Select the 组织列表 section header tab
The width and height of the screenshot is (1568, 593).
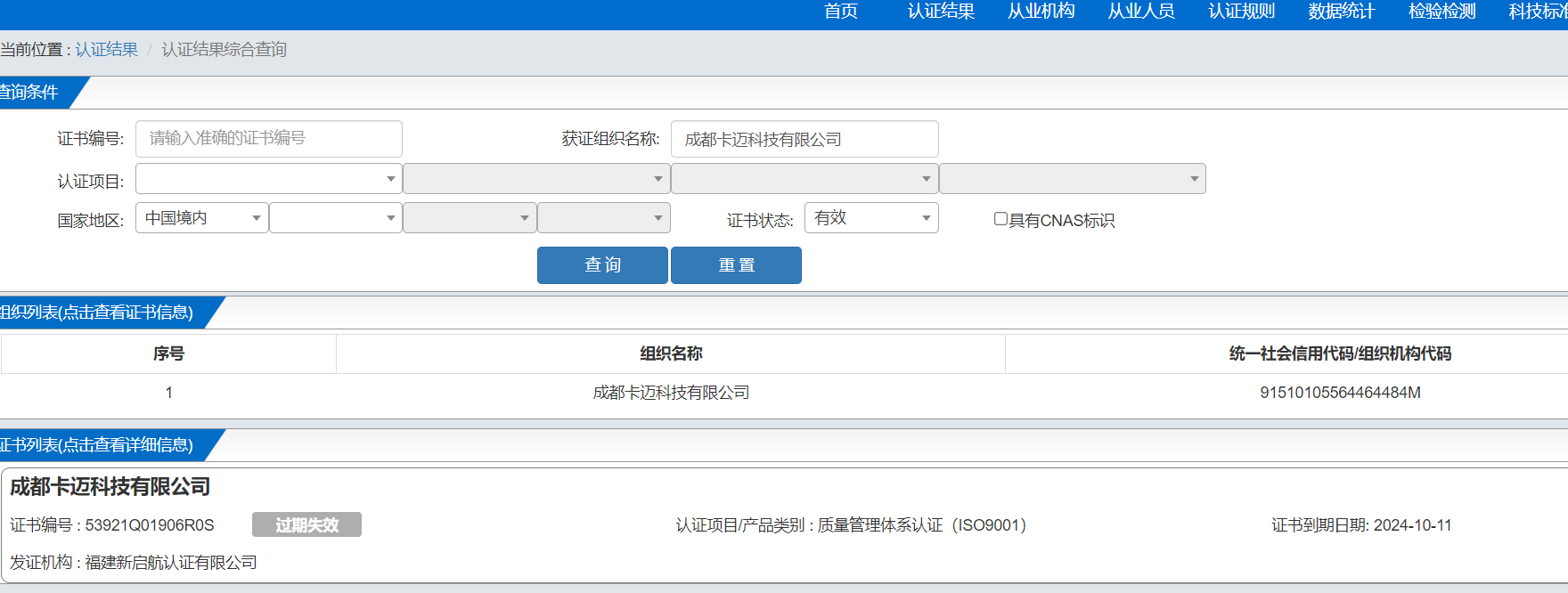[102, 313]
